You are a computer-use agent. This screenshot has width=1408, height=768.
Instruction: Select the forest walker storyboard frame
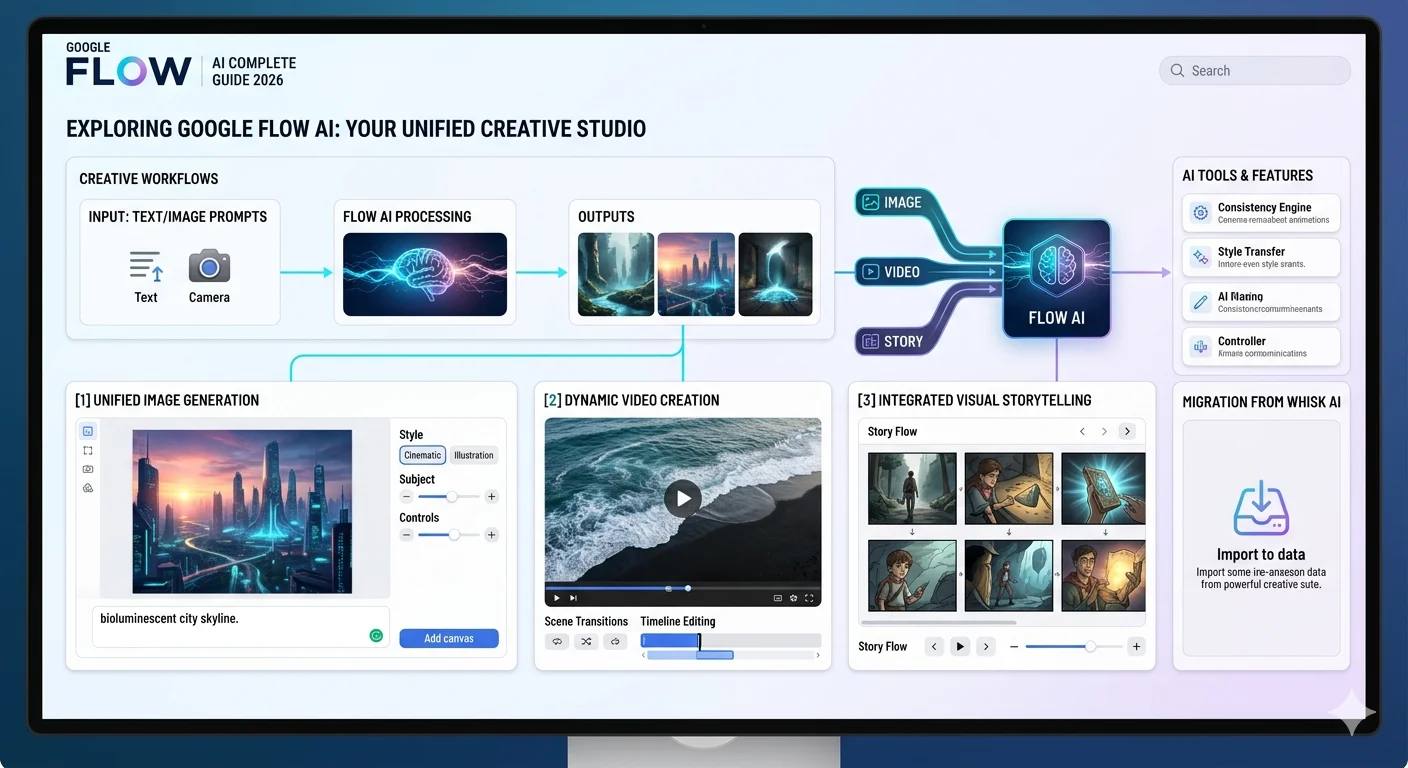[912, 488]
